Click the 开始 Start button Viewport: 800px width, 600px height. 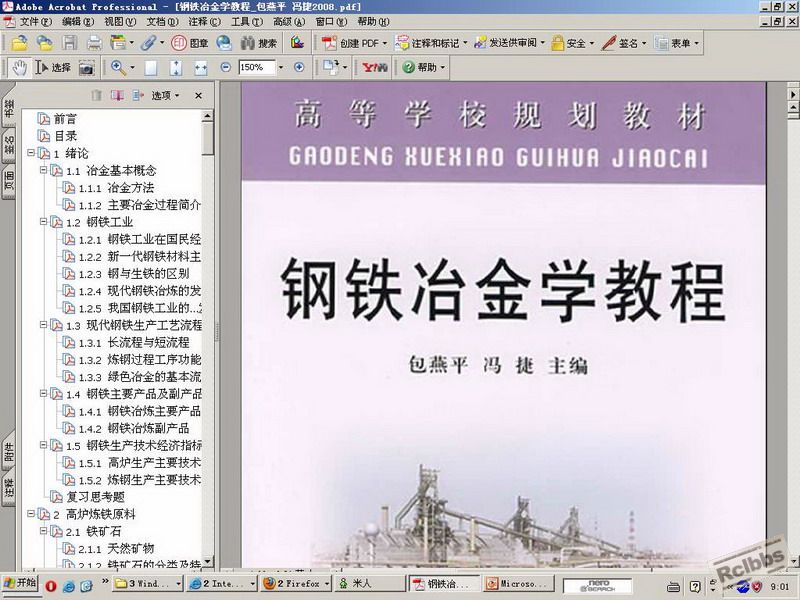pos(20,583)
